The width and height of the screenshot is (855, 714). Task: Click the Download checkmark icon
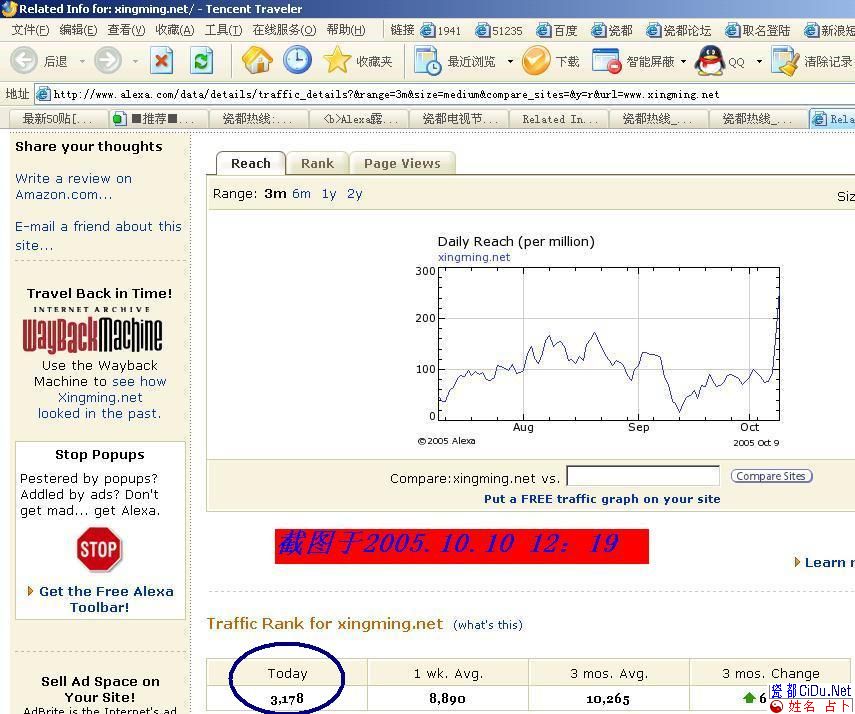pos(536,61)
